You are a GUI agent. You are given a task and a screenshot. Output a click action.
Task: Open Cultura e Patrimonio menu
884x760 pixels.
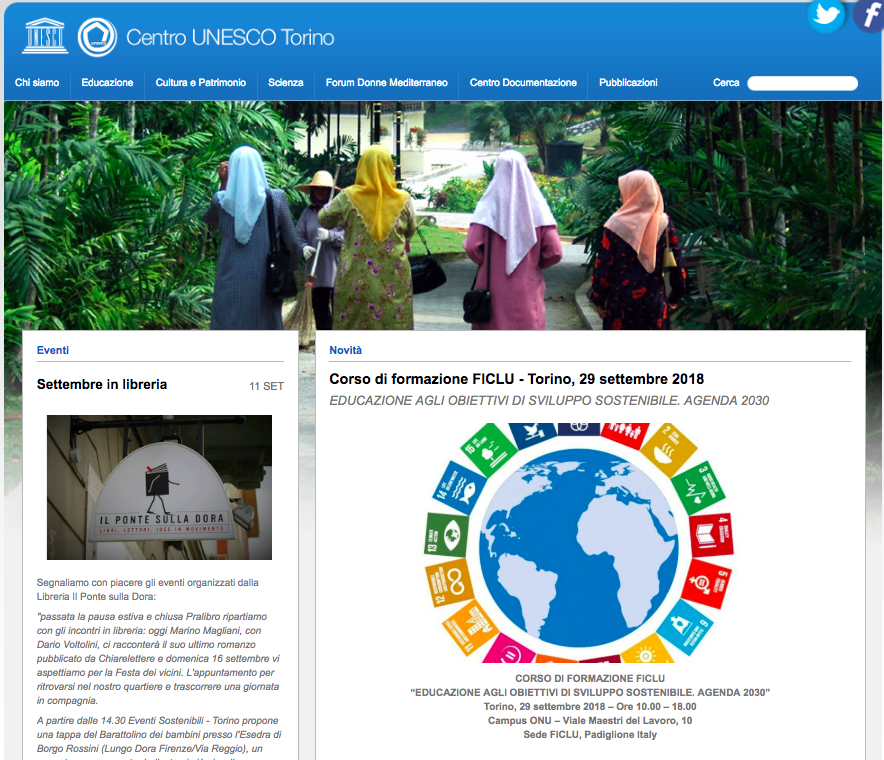tap(201, 83)
